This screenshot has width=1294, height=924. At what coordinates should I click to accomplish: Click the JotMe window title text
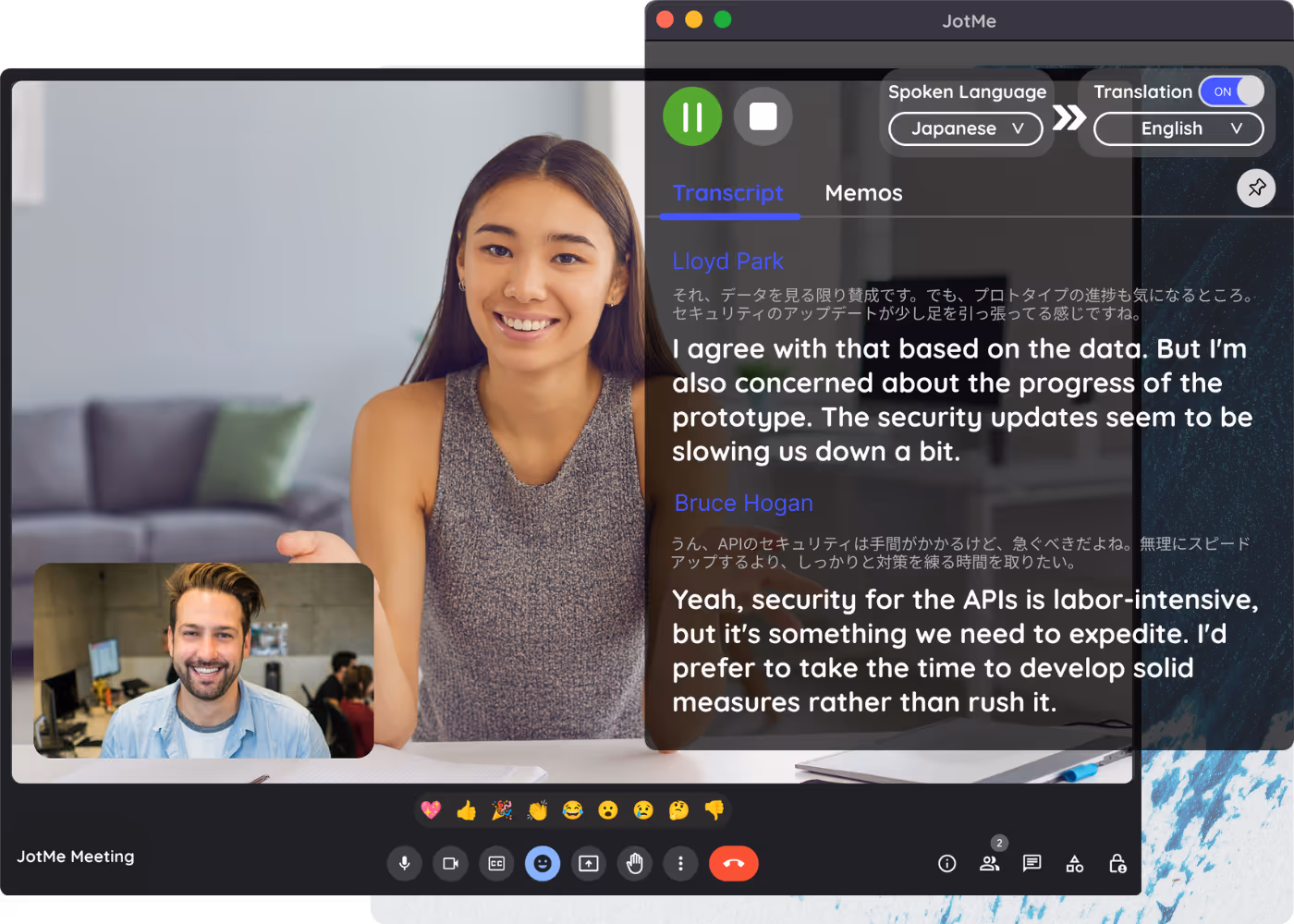point(969,20)
